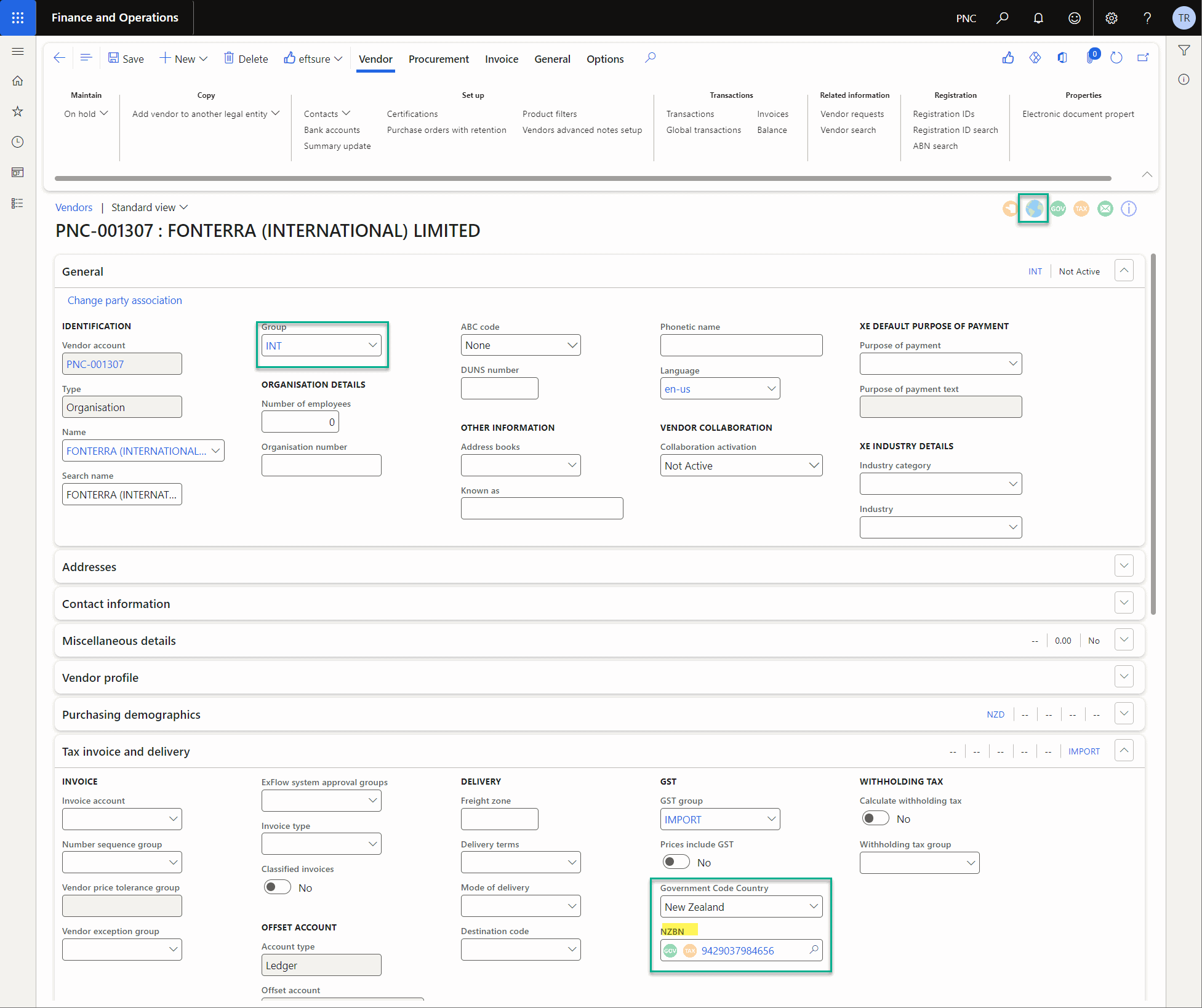
Task: Open Bank accounts
Action: (332, 130)
